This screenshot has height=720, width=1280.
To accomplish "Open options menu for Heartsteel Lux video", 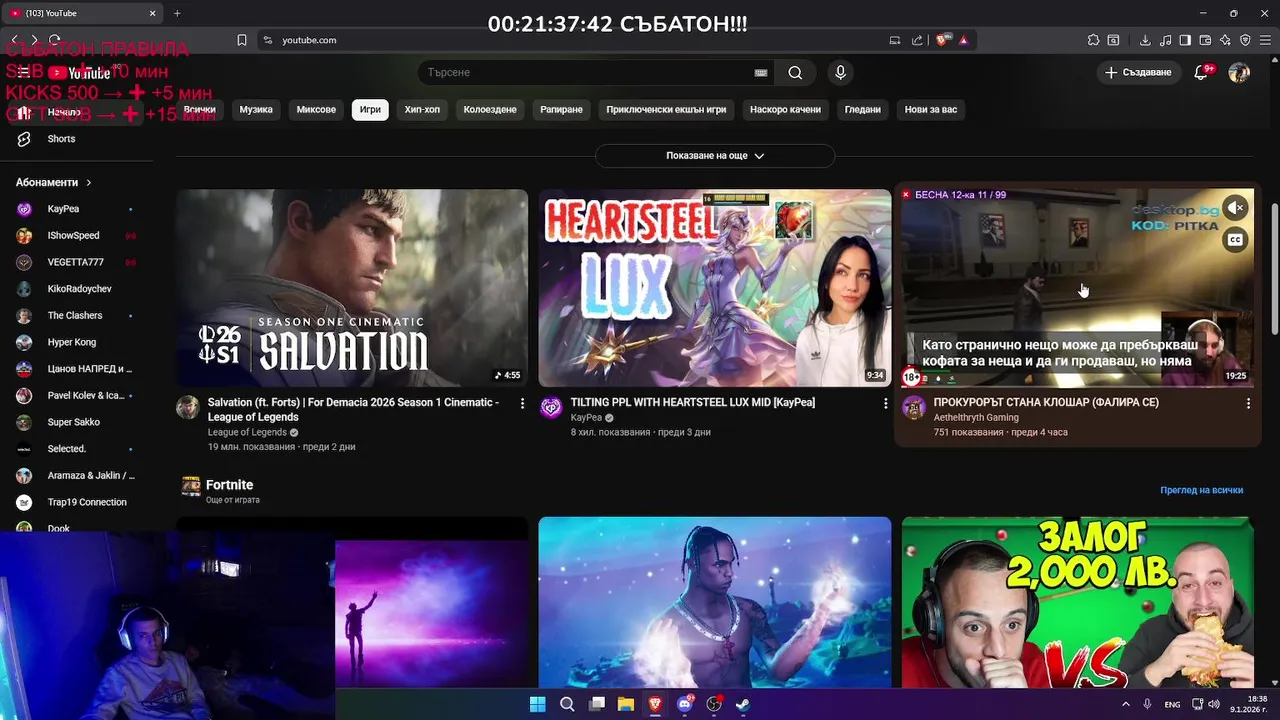I will [885, 403].
